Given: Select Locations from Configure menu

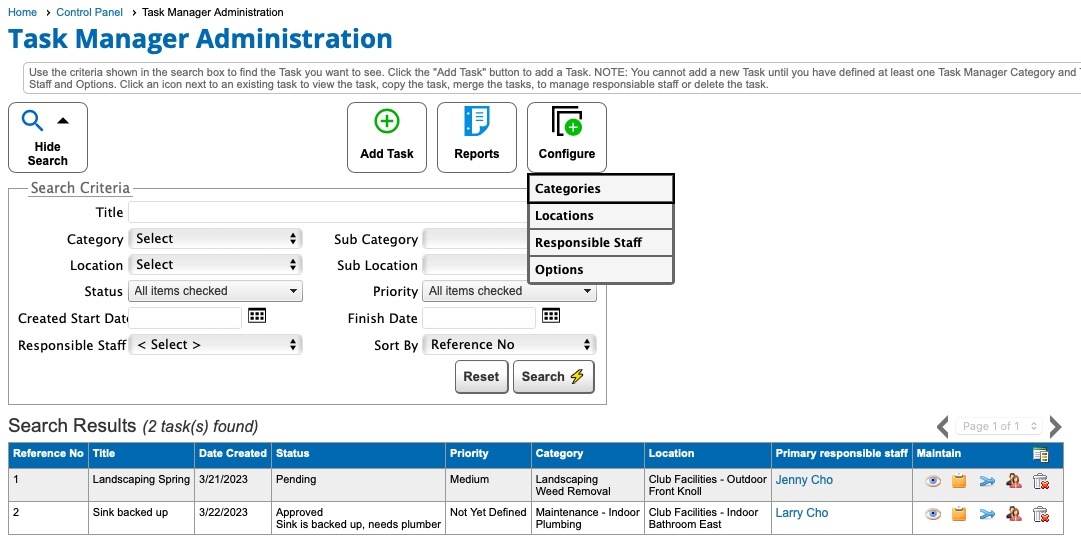Looking at the screenshot, I should click(600, 216).
